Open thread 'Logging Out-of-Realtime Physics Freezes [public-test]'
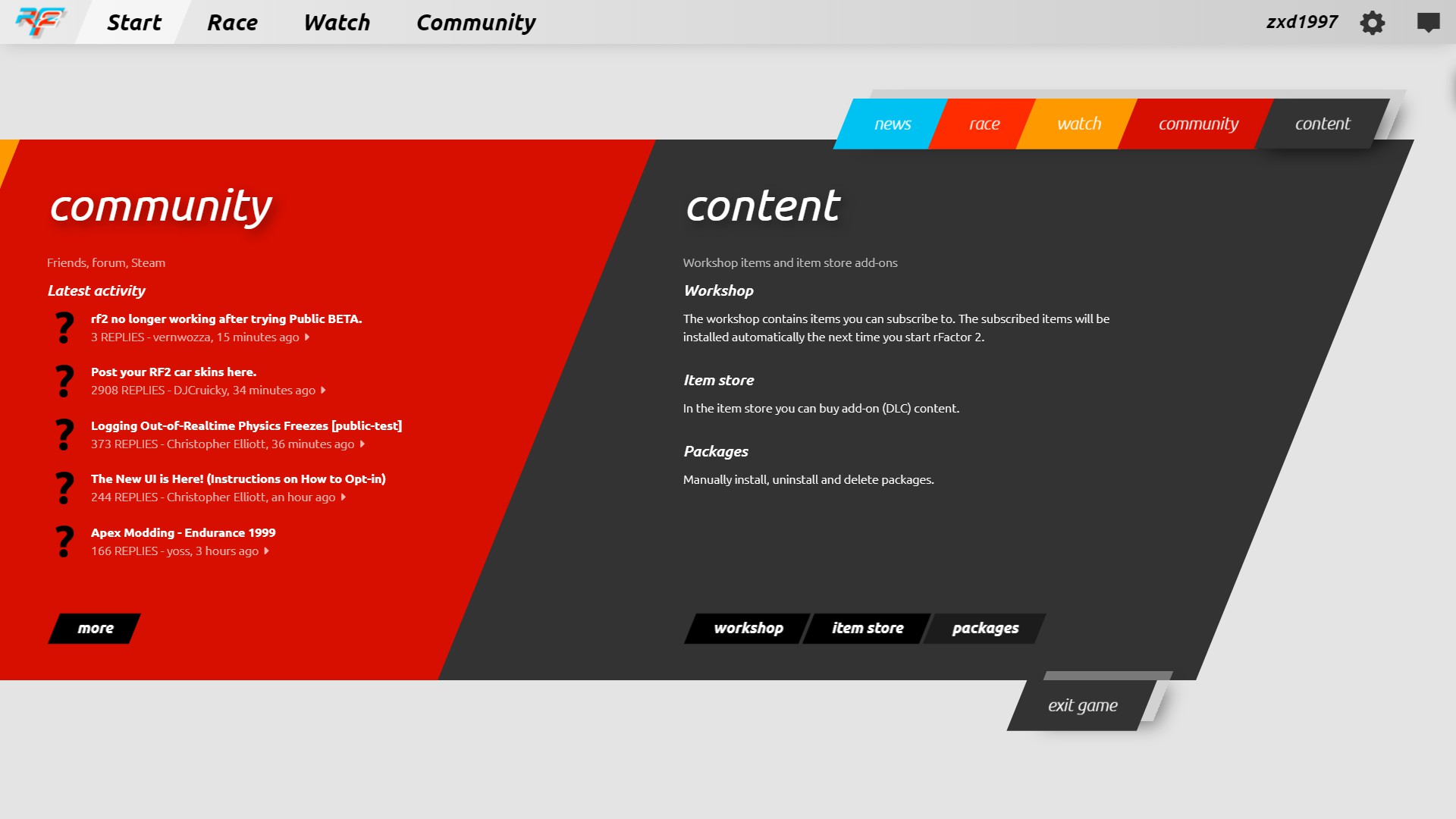 tap(246, 426)
